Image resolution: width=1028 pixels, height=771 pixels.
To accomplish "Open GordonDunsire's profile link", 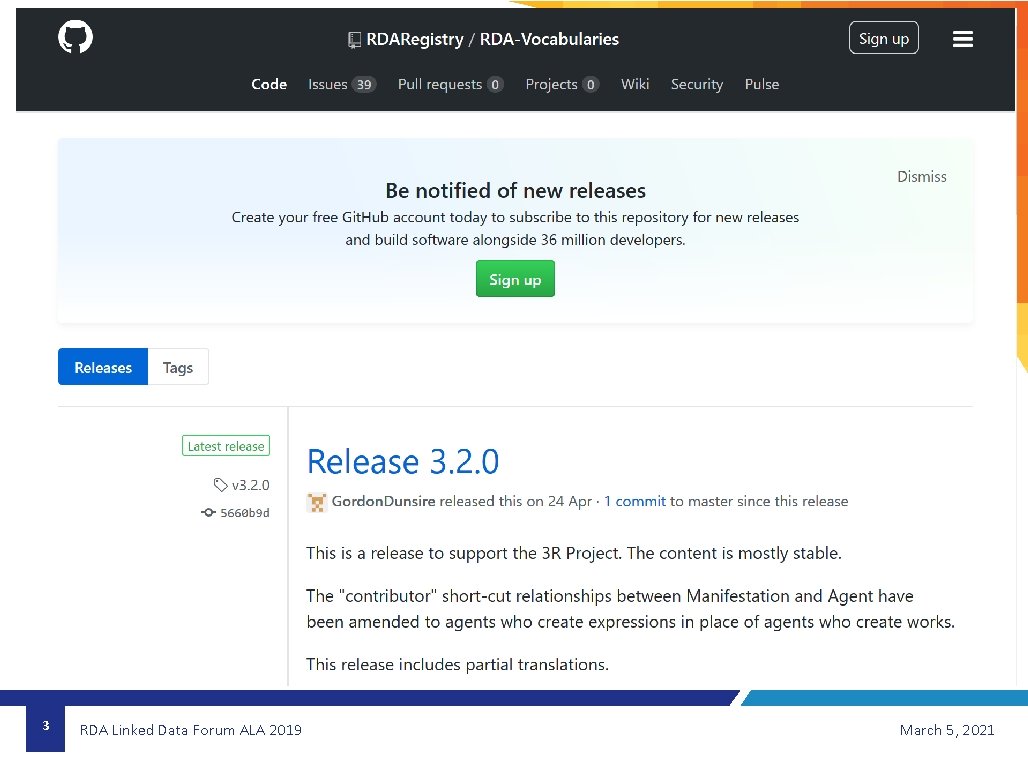I will tap(384, 502).
